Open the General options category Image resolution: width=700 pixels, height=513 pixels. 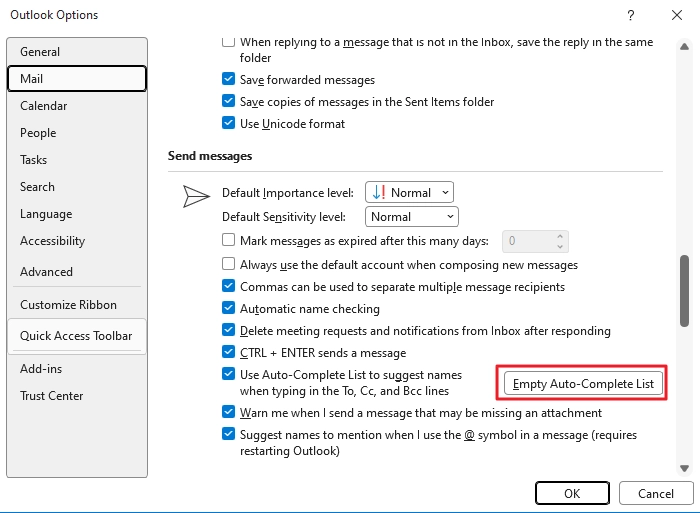pyautogui.click(x=77, y=52)
